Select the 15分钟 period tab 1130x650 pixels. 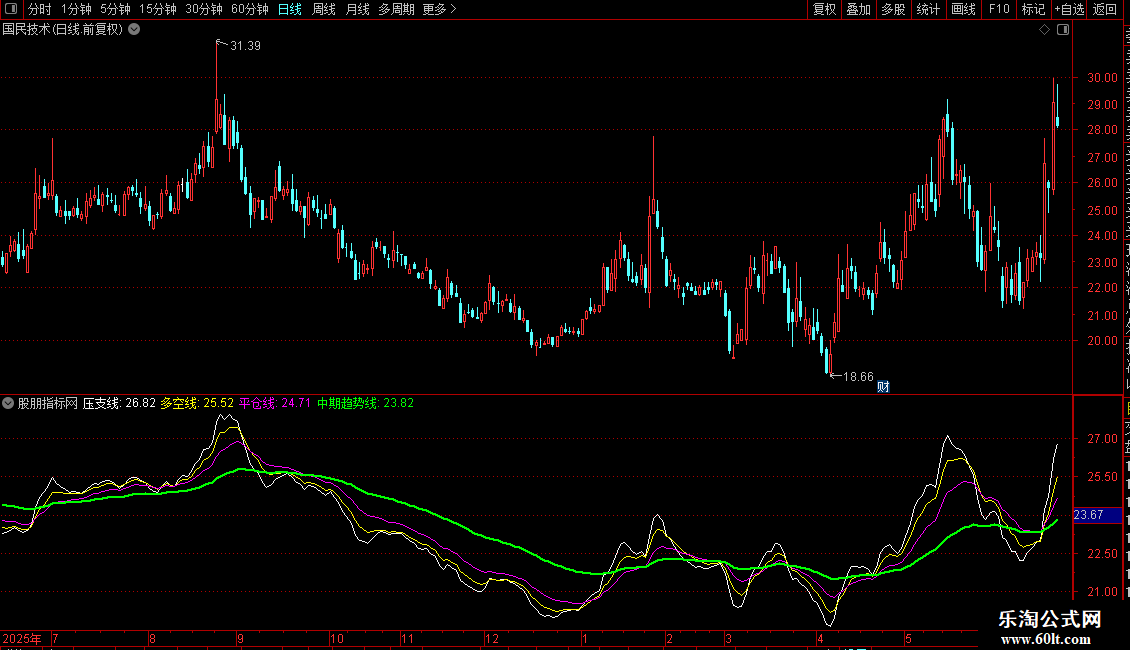[158, 9]
